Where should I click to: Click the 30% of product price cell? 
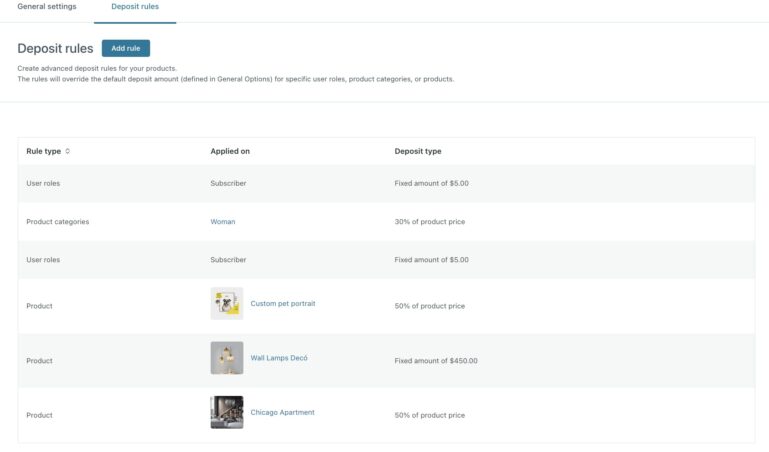[x=429, y=222]
